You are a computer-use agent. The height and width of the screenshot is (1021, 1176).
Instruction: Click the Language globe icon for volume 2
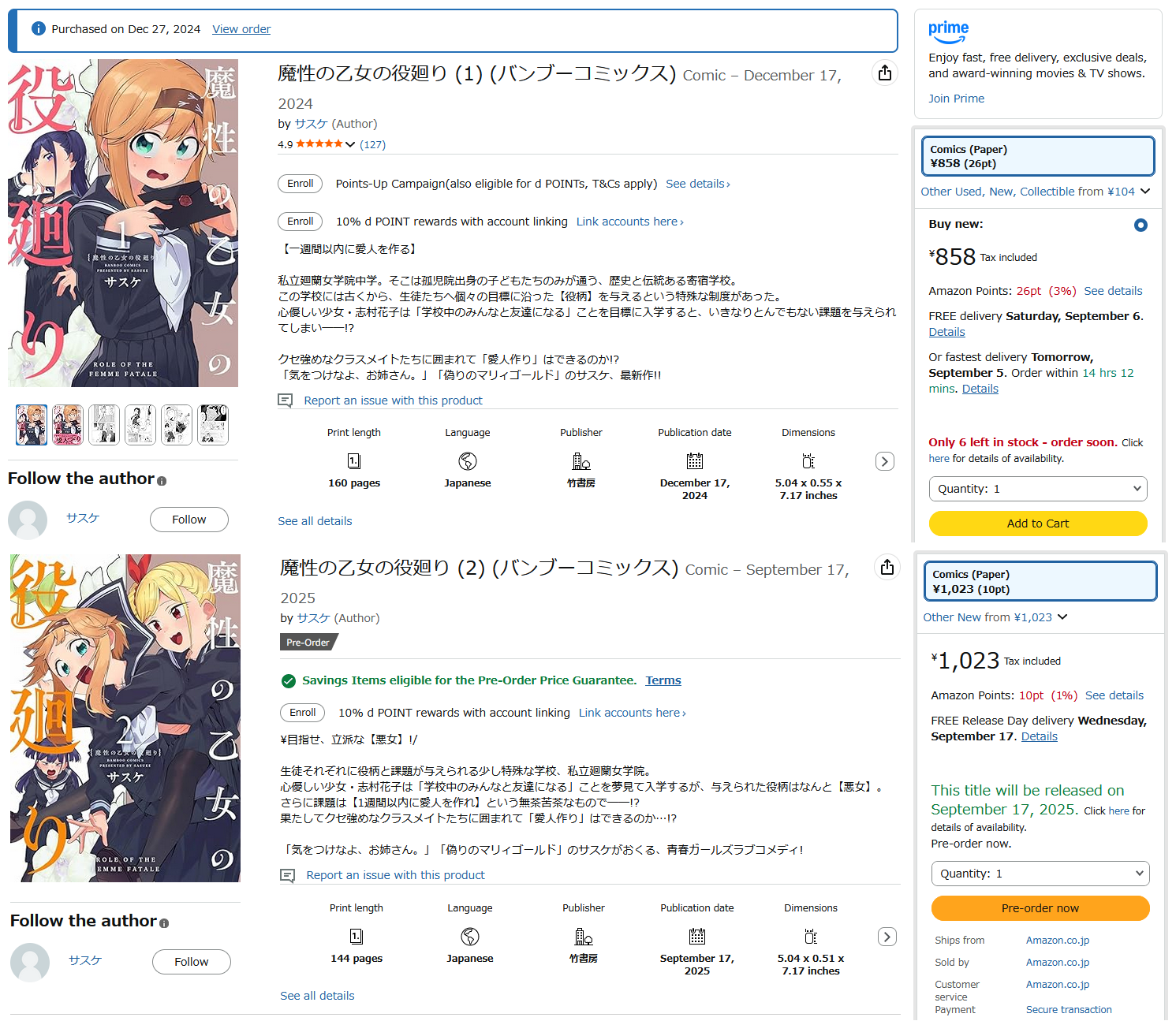[470, 937]
